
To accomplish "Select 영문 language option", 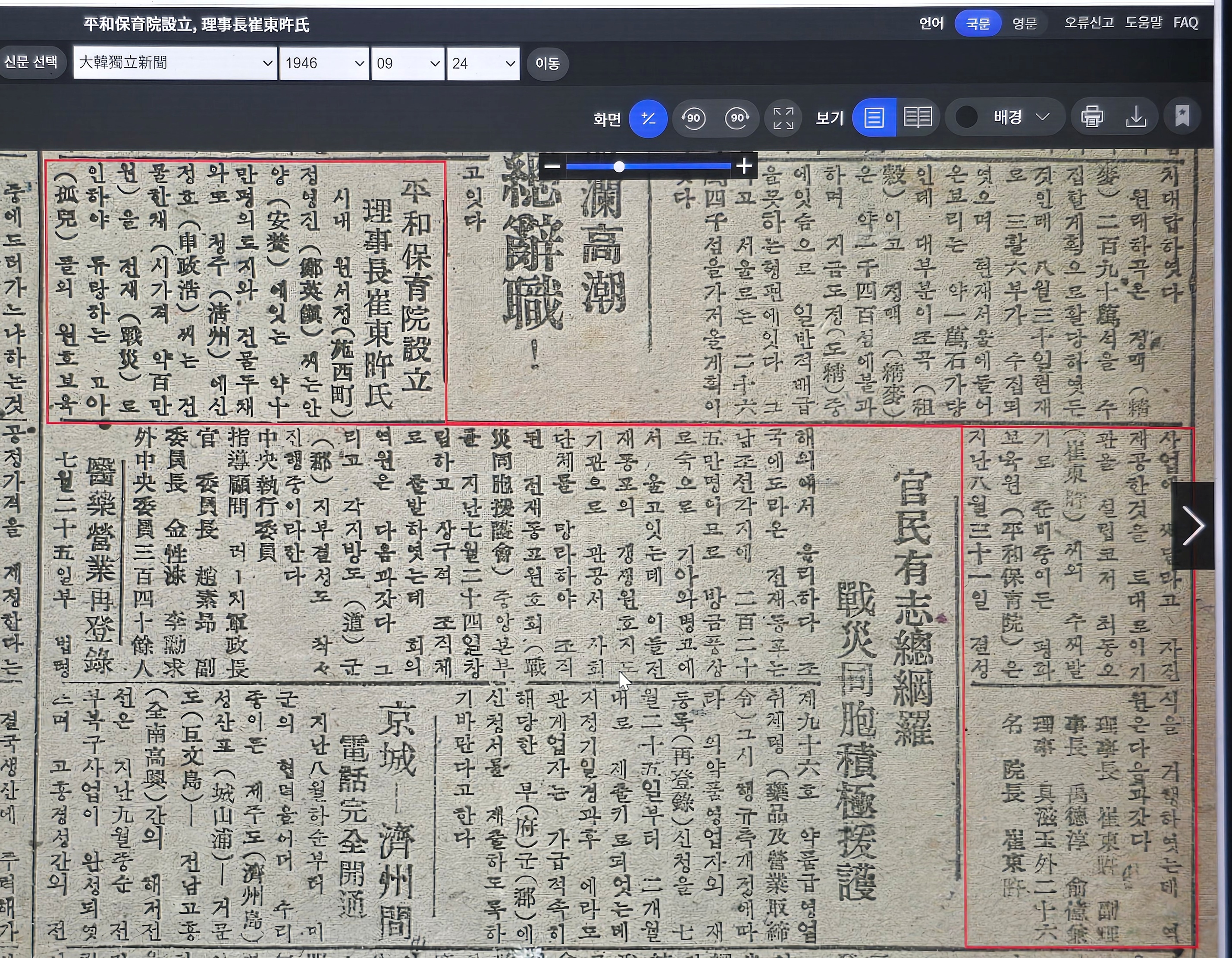I will [x=1025, y=24].
